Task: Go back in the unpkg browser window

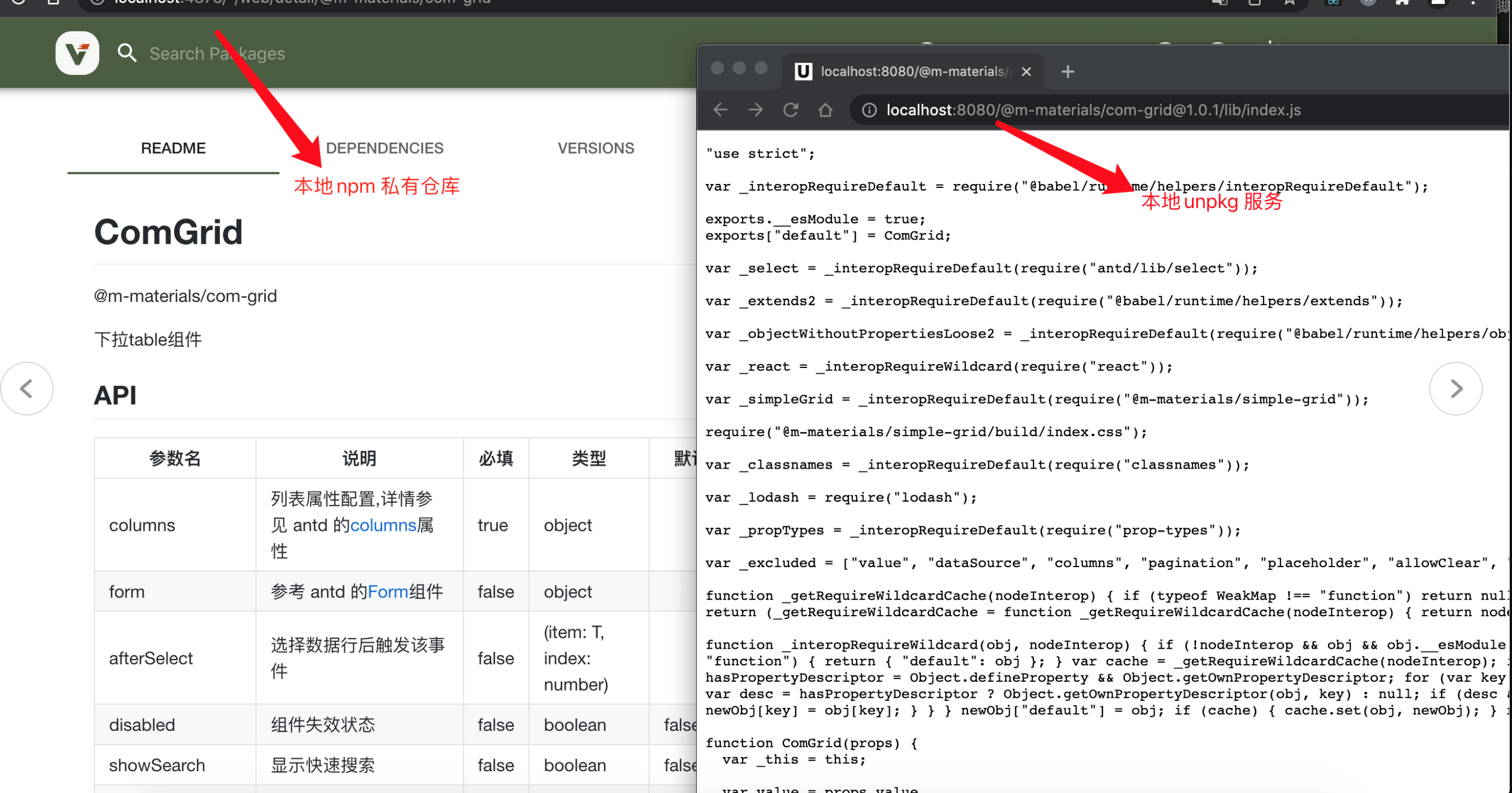Action: pos(720,110)
